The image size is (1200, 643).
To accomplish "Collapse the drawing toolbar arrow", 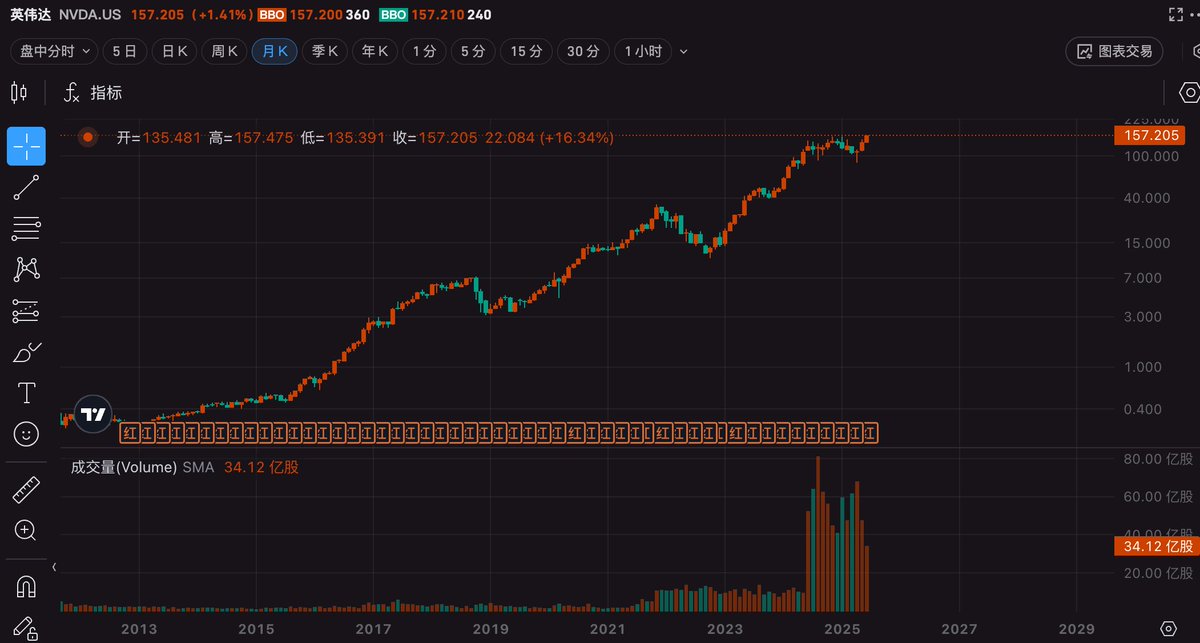I will pos(55,568).
